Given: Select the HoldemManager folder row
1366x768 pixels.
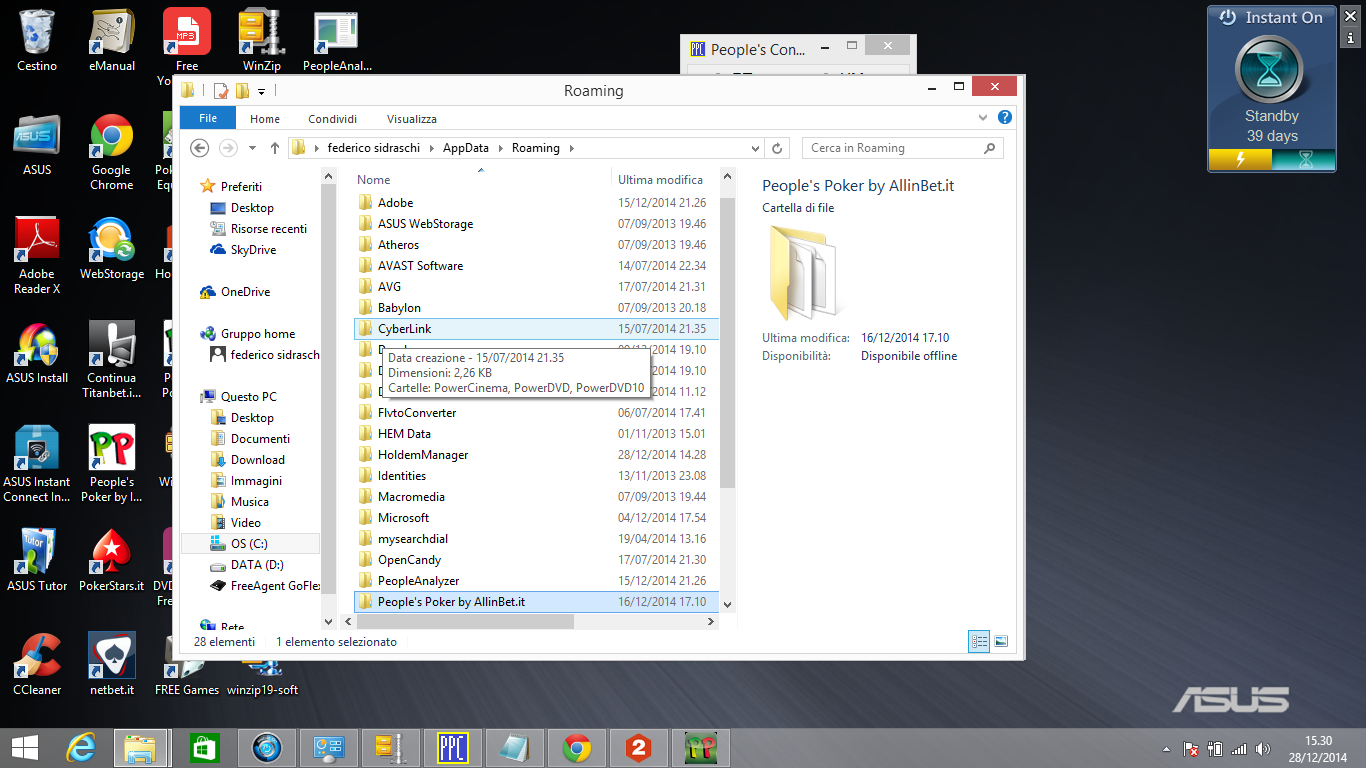Looking at the screenshot, I should coord(536,455).
